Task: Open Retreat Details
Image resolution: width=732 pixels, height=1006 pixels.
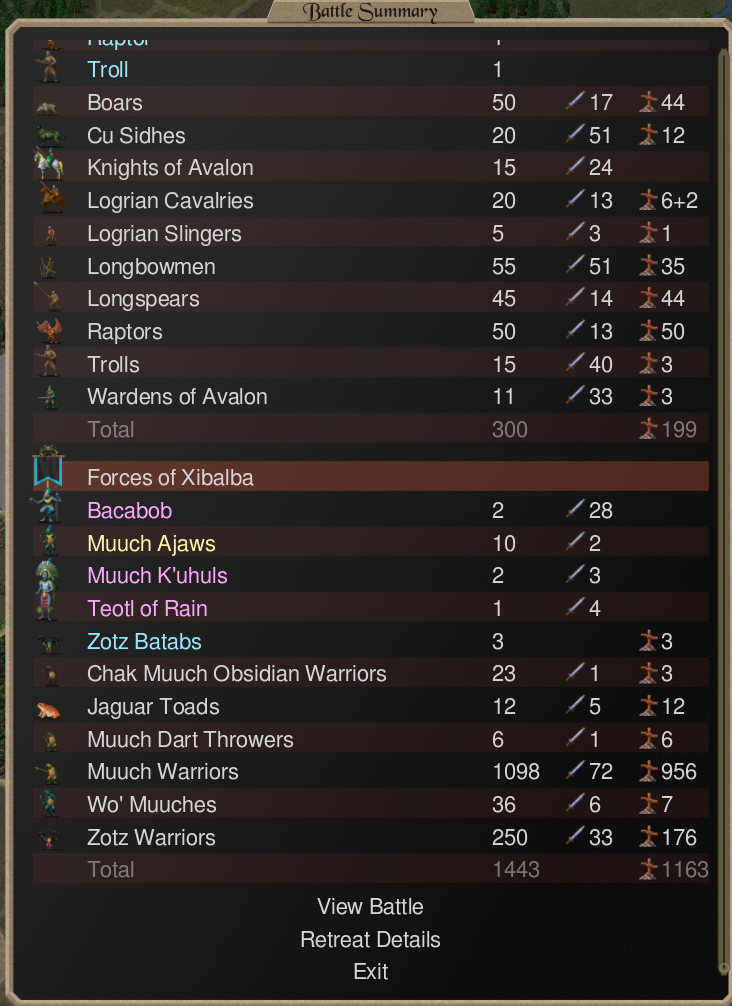Action: pos(370,939)
